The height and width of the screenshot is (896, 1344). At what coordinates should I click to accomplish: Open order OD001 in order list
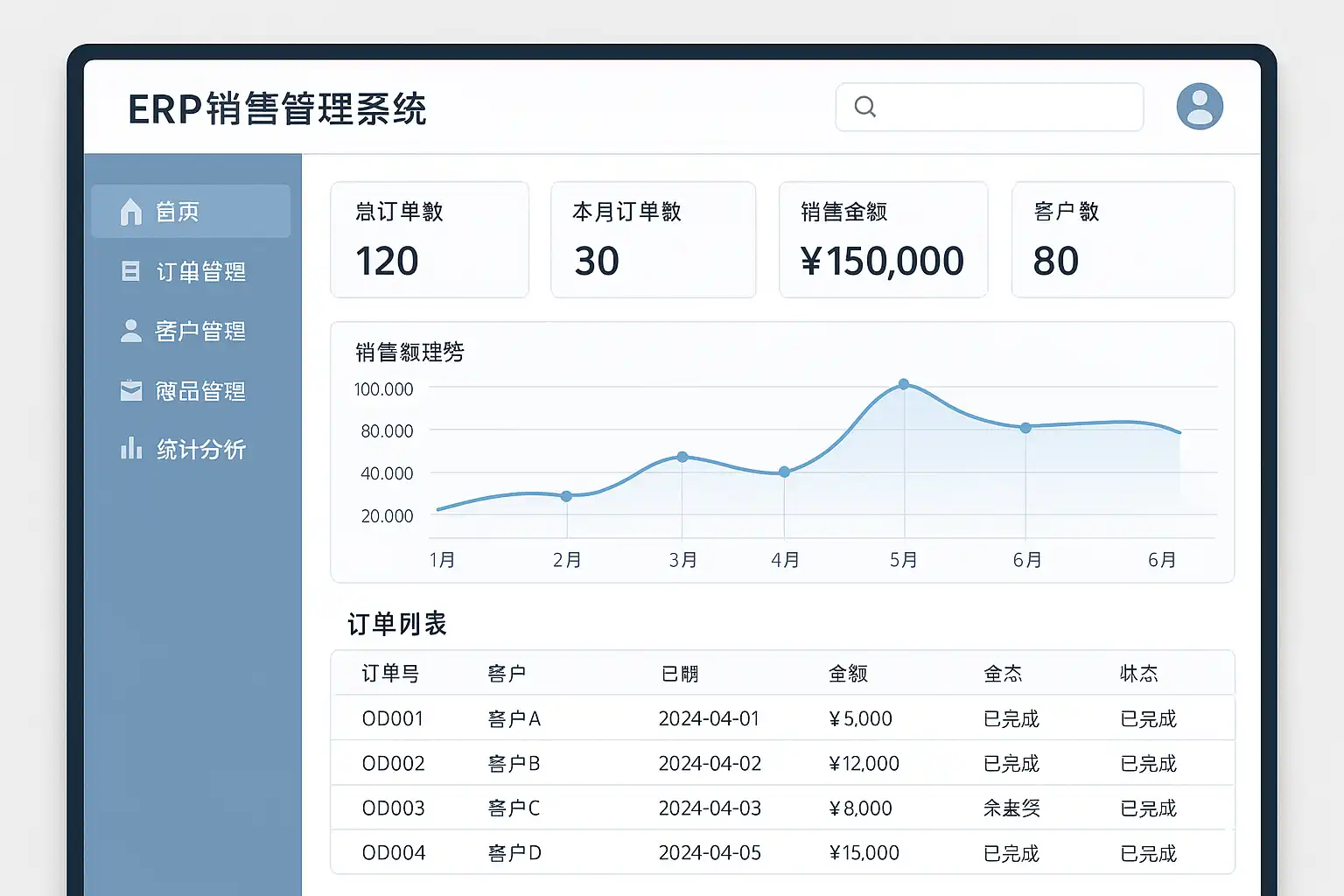pyautogui.click(x=393, y=718)
